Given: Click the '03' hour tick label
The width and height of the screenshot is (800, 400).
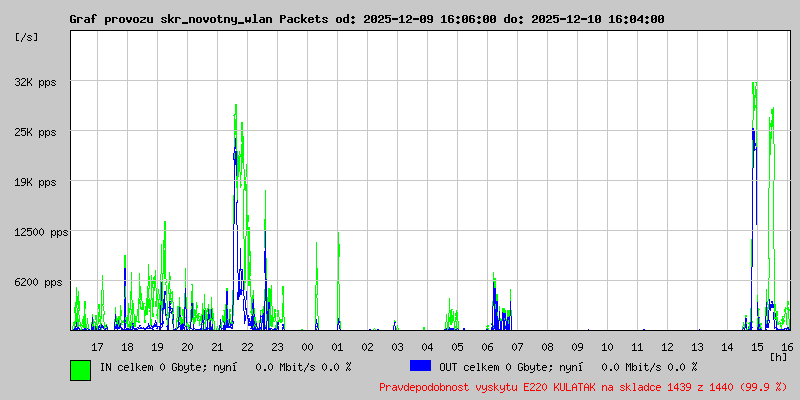Looking at the screenshot, I should [x=397, y=347].
